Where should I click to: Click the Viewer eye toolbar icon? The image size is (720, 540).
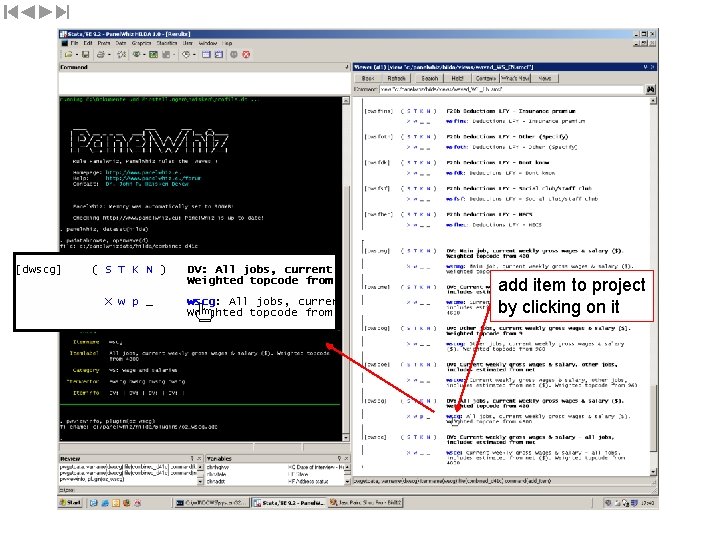(x=136, y=55)
